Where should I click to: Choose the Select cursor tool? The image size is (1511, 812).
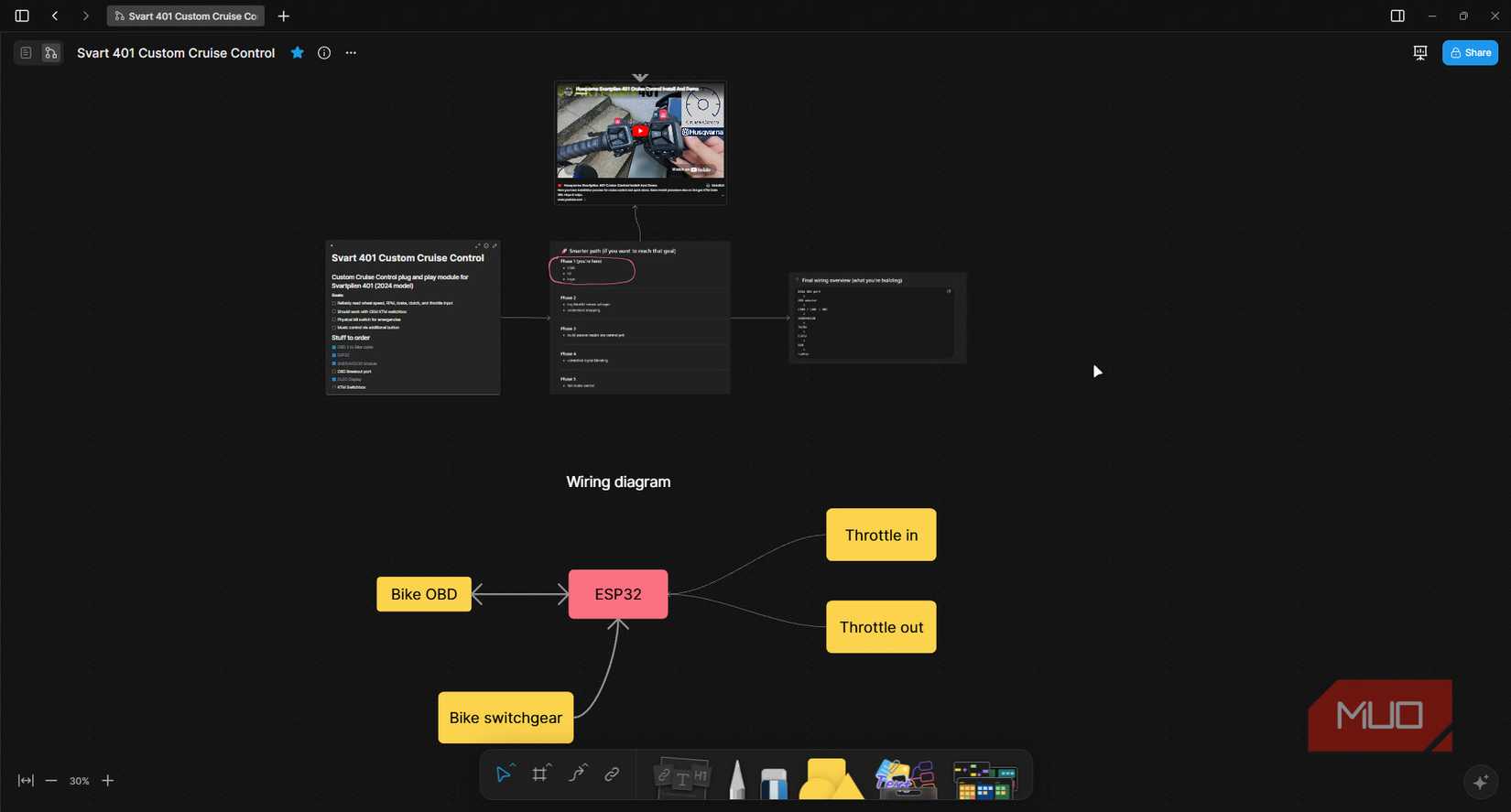pos(504,774)
